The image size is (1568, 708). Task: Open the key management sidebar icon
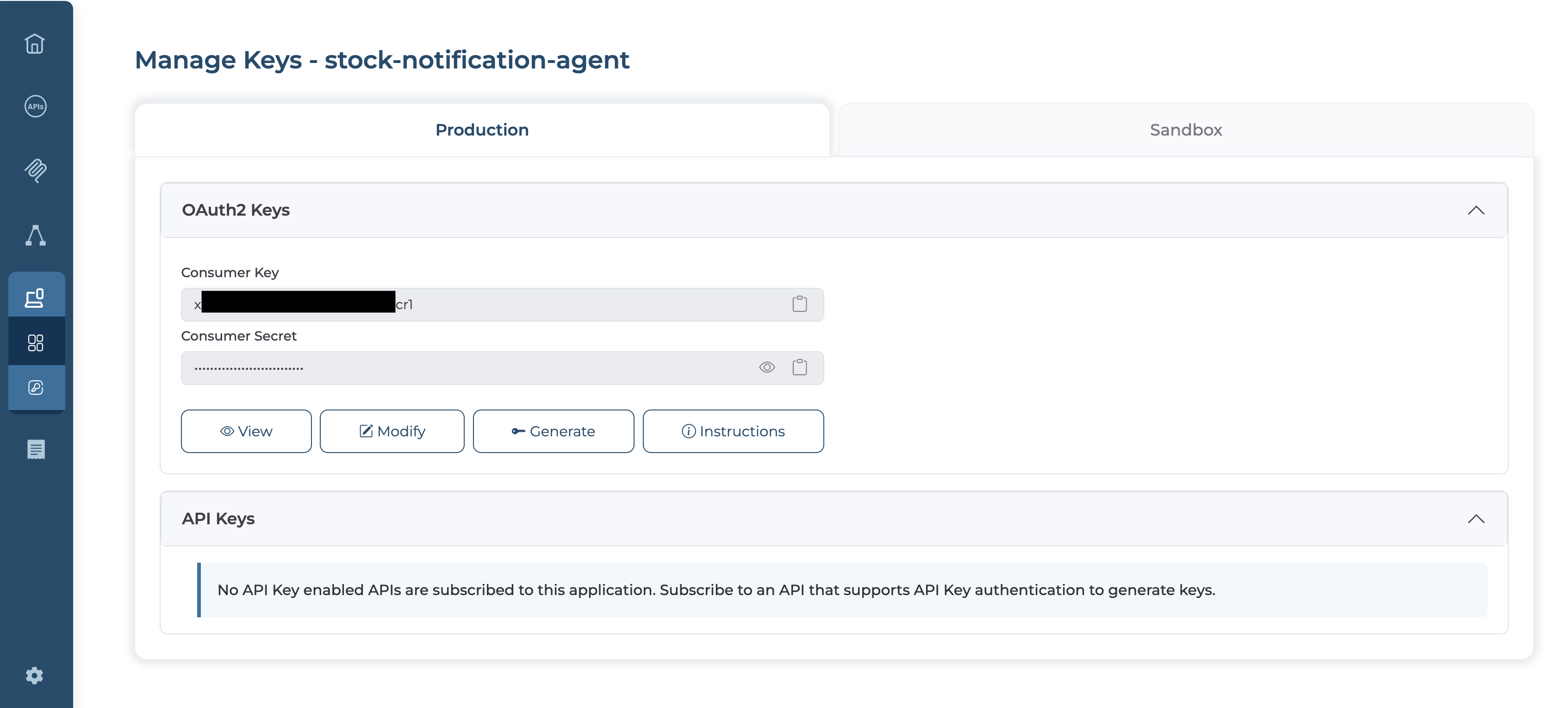35,388
